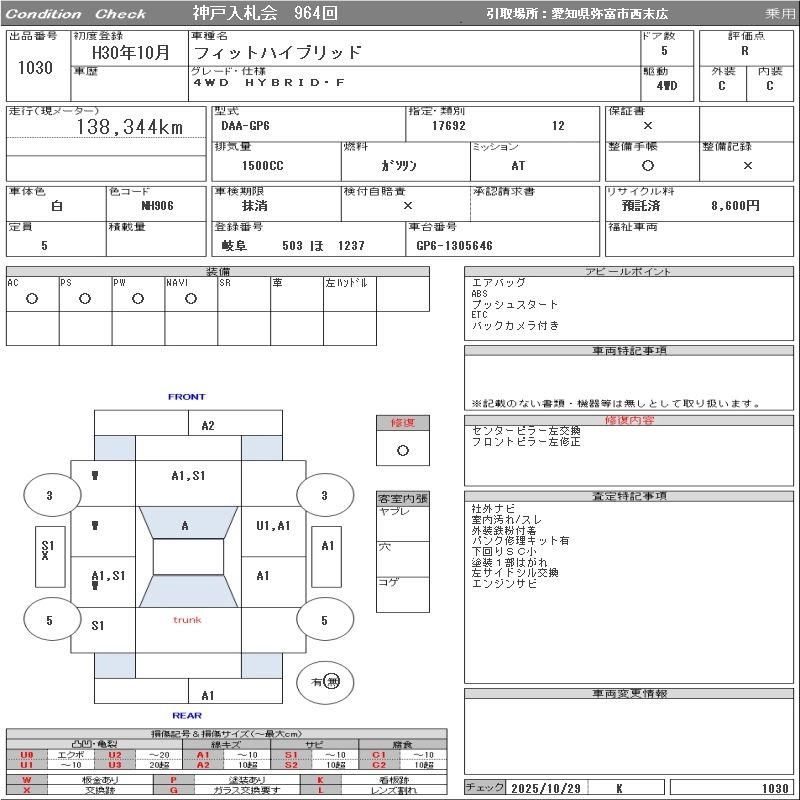
Task: Click the 乗用 tab in header
Action: pos(779,14)
